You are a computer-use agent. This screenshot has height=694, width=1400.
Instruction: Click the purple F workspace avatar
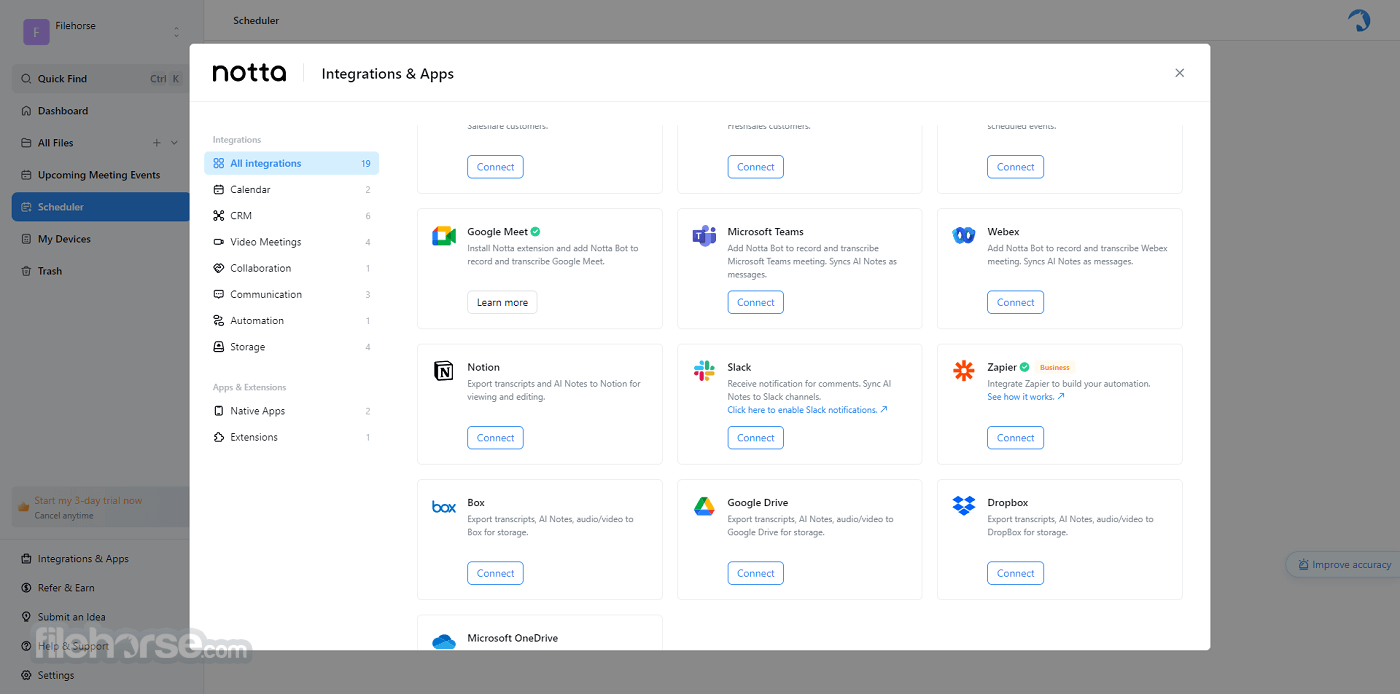[x=36, y=32]
